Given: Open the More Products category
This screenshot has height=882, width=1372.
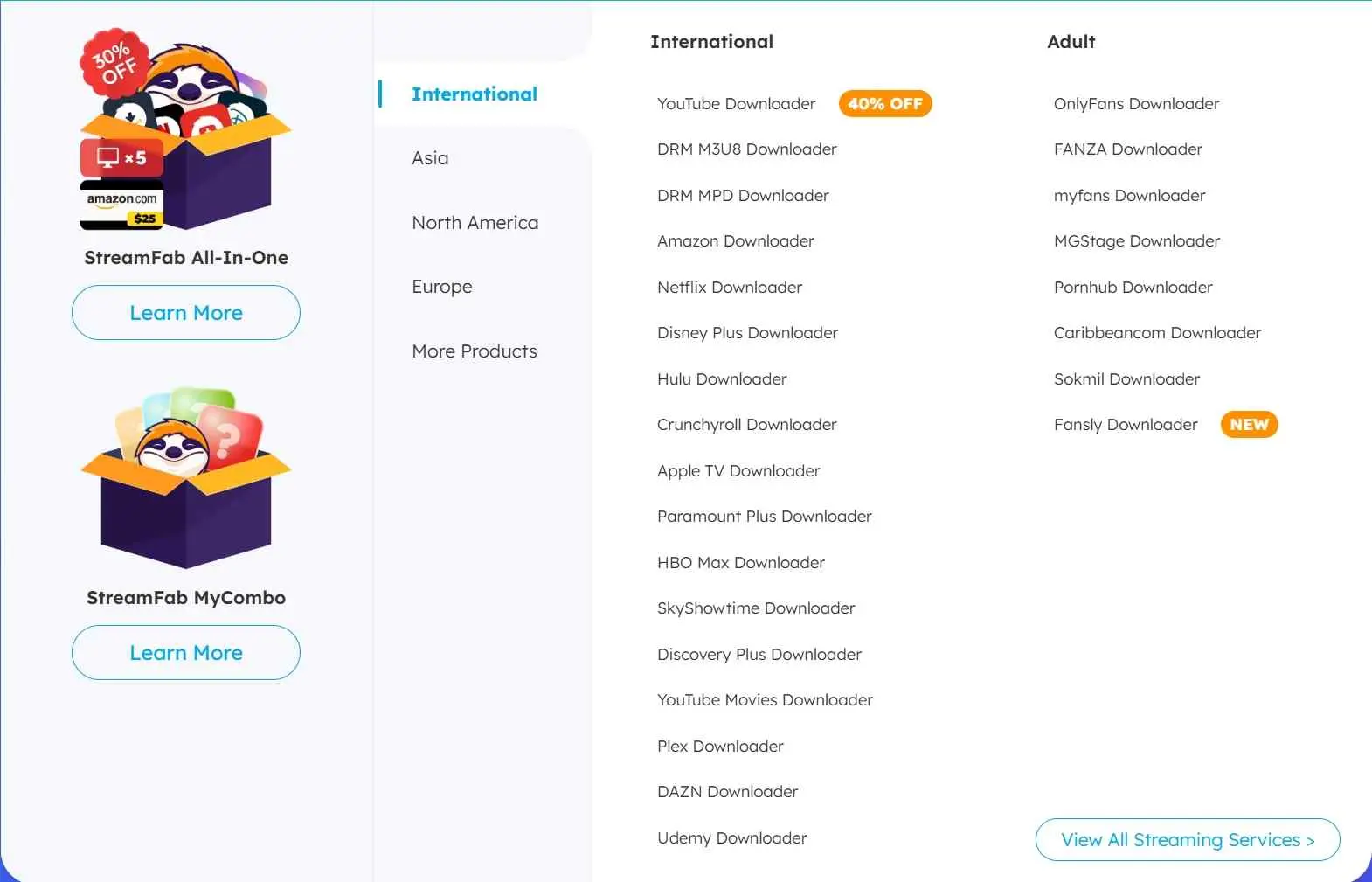Looking at the screenshot, I should coord(475,351).
